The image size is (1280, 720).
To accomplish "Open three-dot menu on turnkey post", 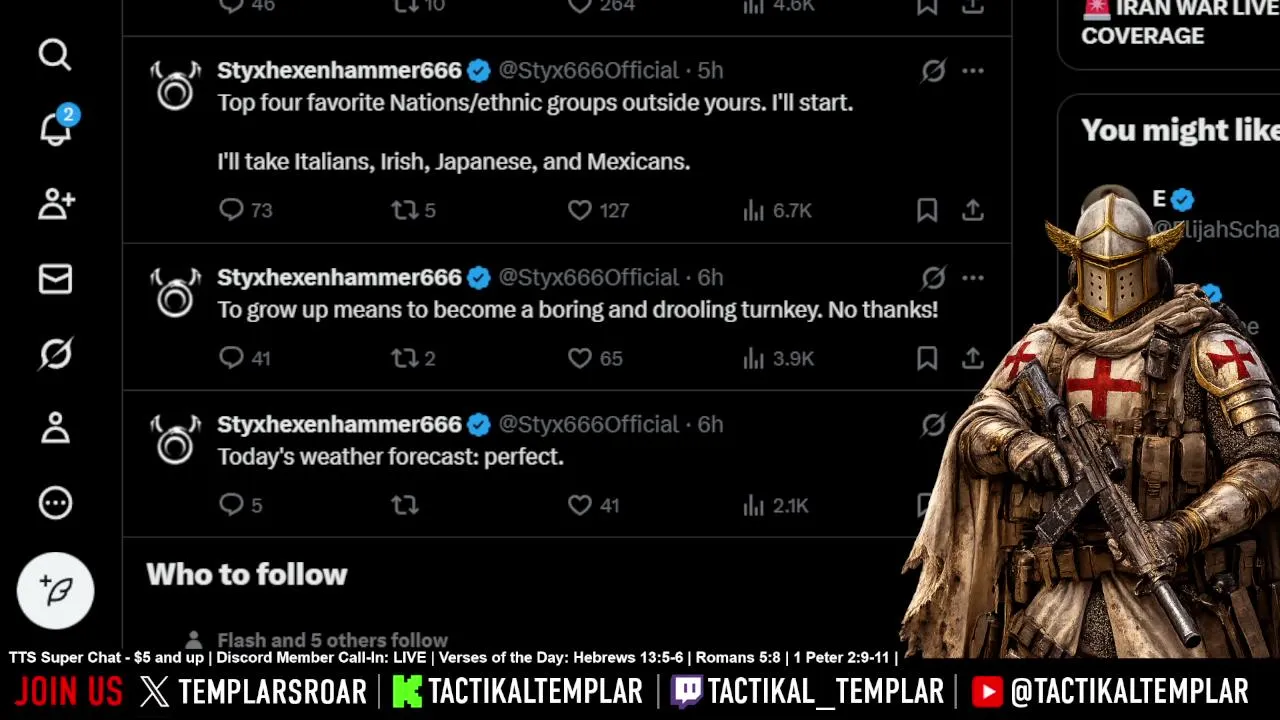I will tap(973, 278).
